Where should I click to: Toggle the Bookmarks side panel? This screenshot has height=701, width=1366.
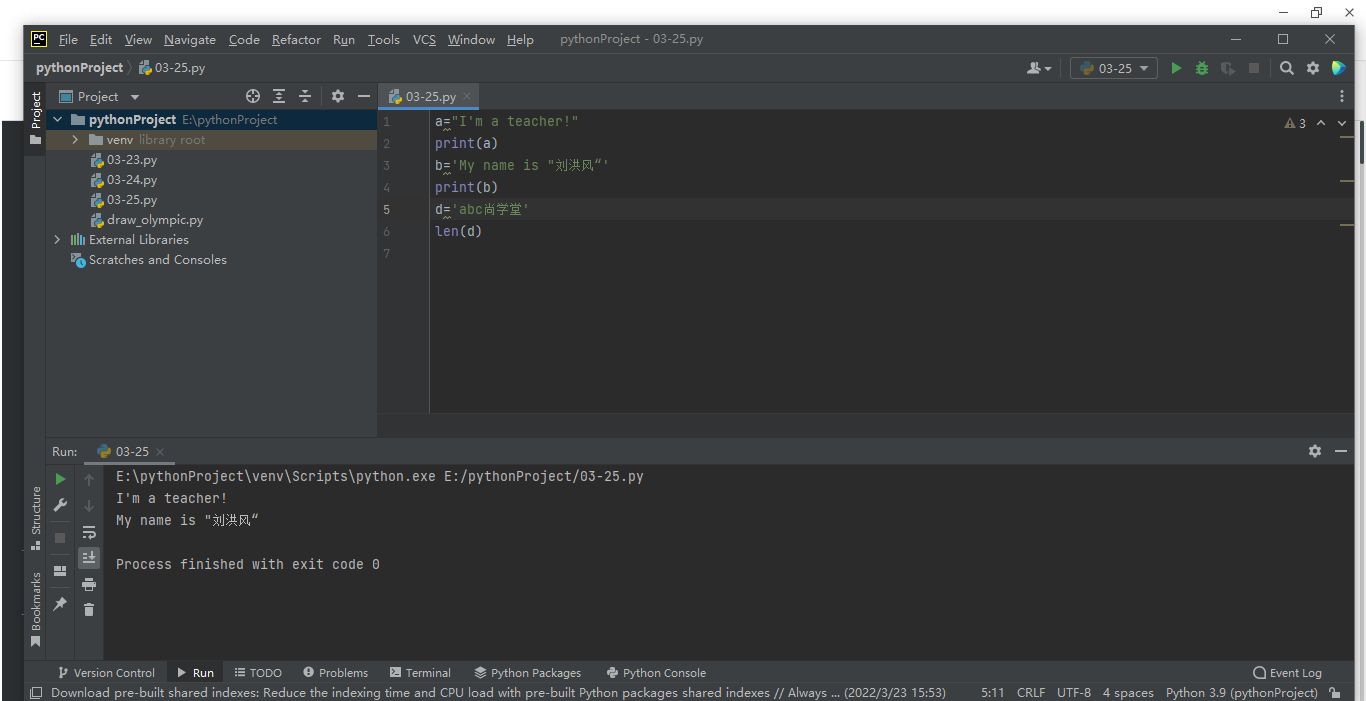coord(36,609)
